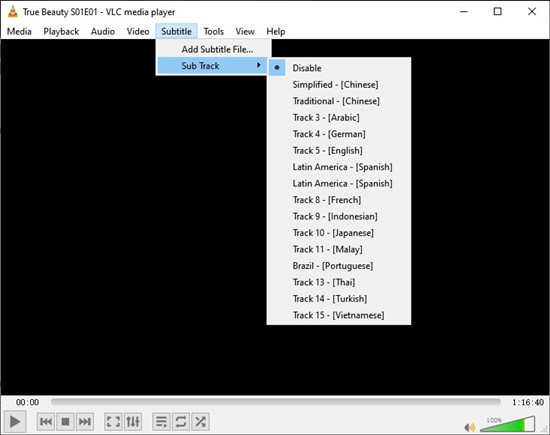This screenshot has height=435, width=550.
Task: Open the Playback menu
Action: 61,32
